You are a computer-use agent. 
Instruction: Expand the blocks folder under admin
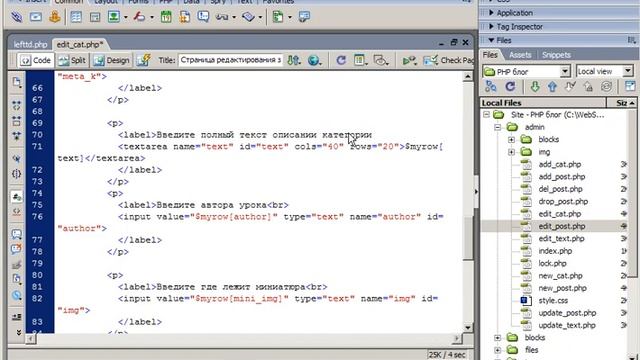[511, 140]
